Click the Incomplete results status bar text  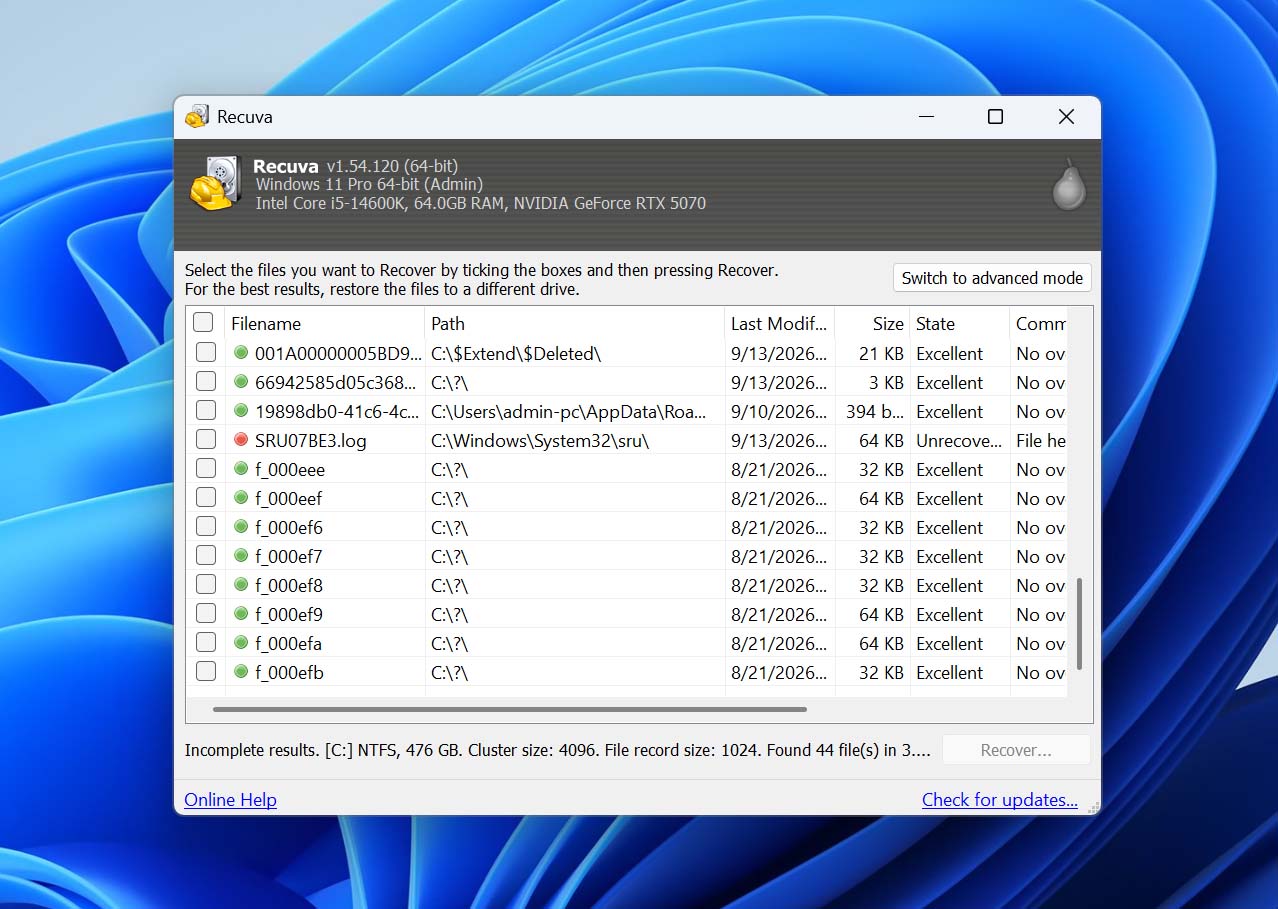pos(558,750)
